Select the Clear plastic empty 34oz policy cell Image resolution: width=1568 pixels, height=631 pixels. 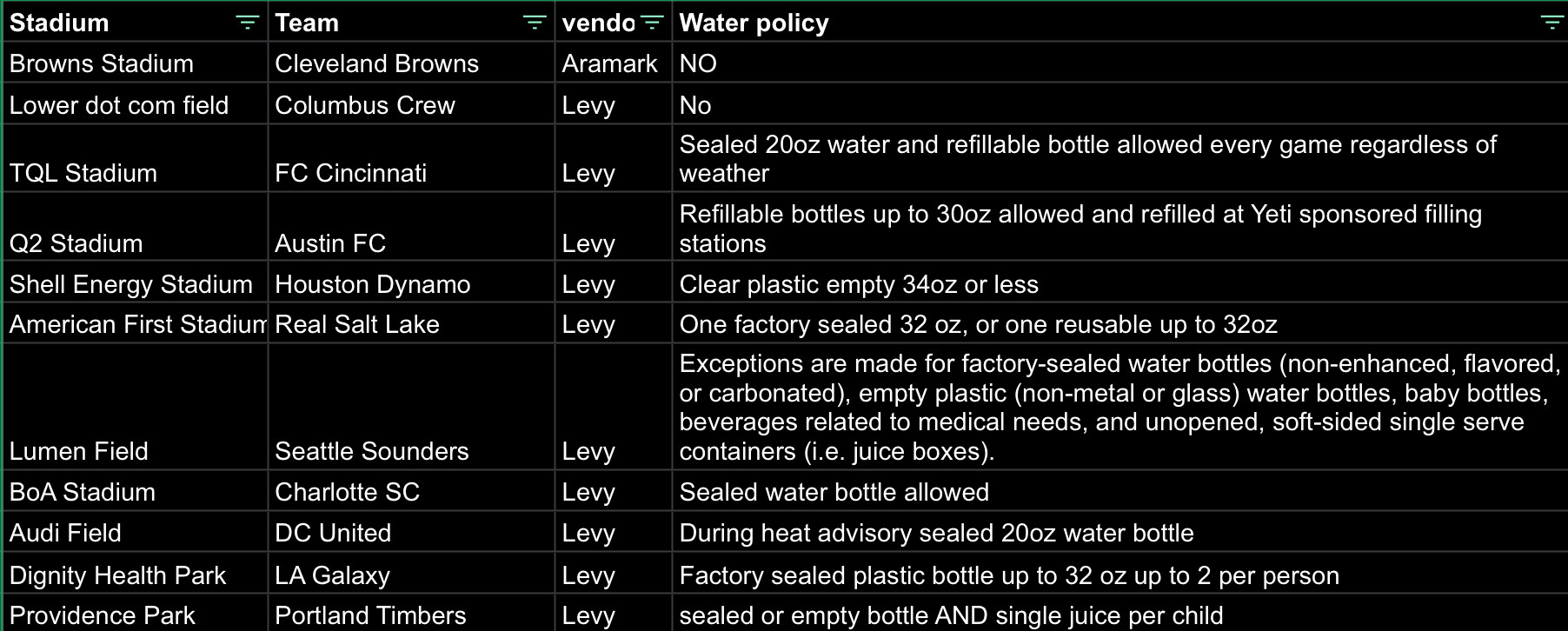(x=1120, y=282)
